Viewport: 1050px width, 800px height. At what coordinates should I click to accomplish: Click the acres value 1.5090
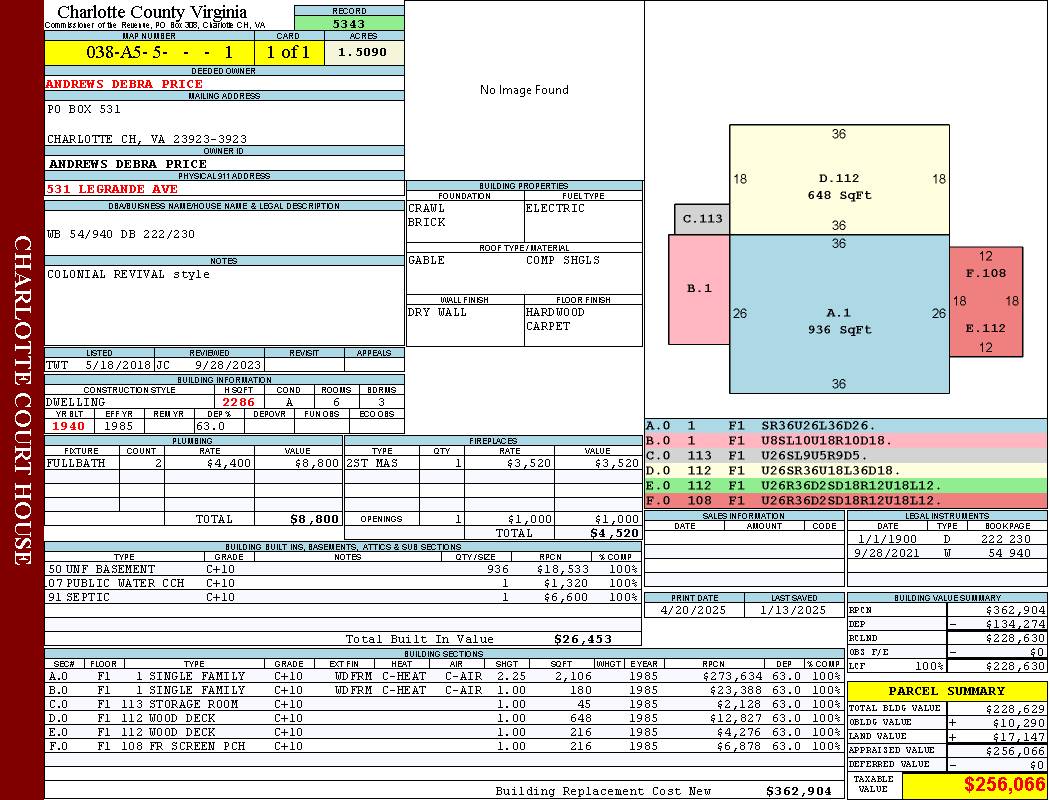tap(364, 52)
